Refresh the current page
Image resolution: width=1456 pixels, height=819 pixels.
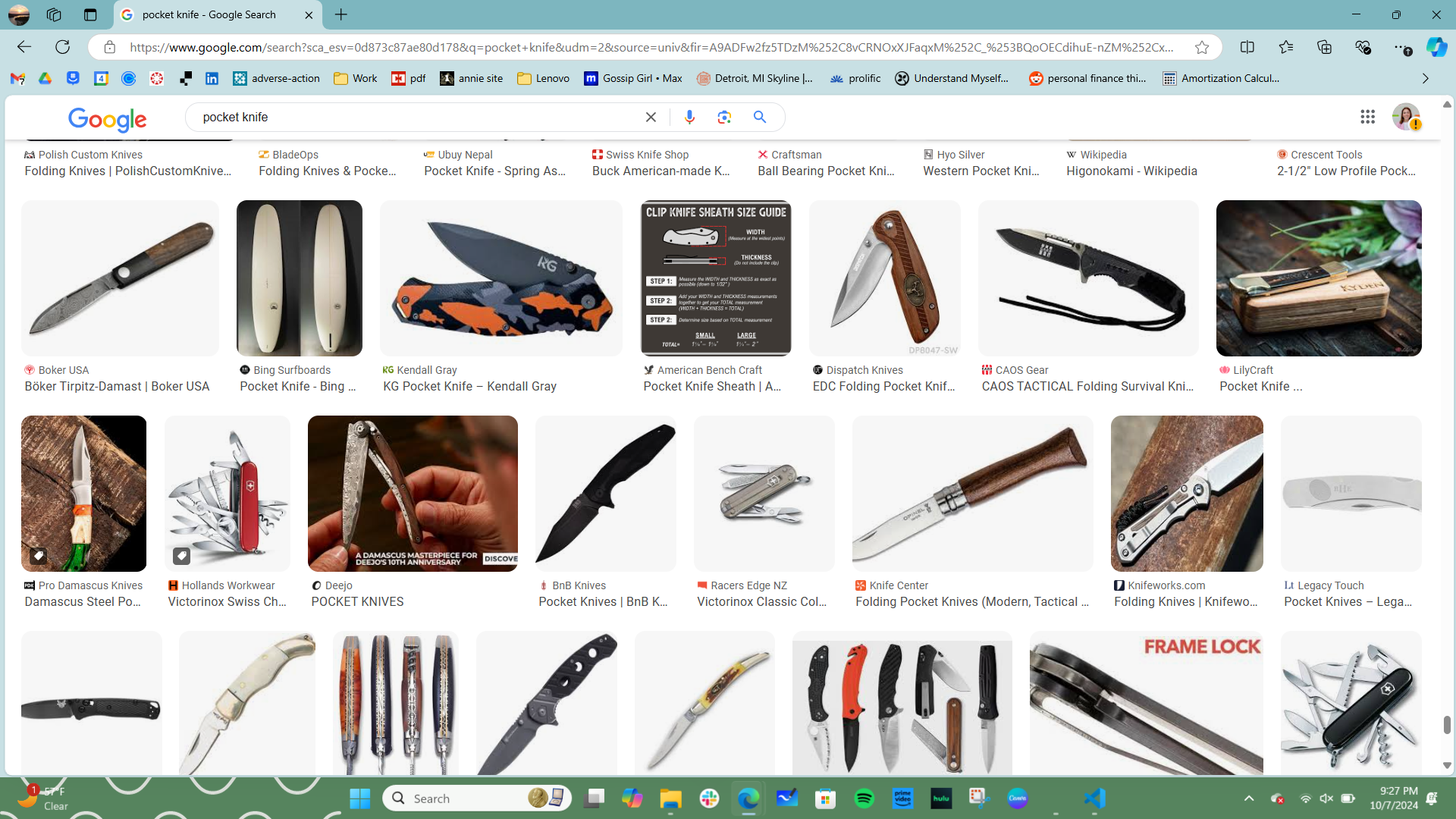63,47
